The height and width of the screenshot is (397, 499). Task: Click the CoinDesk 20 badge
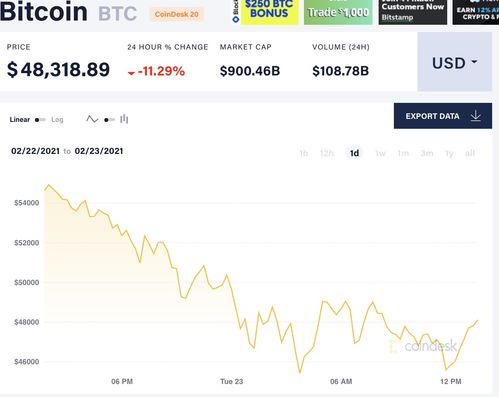(176, 14)
